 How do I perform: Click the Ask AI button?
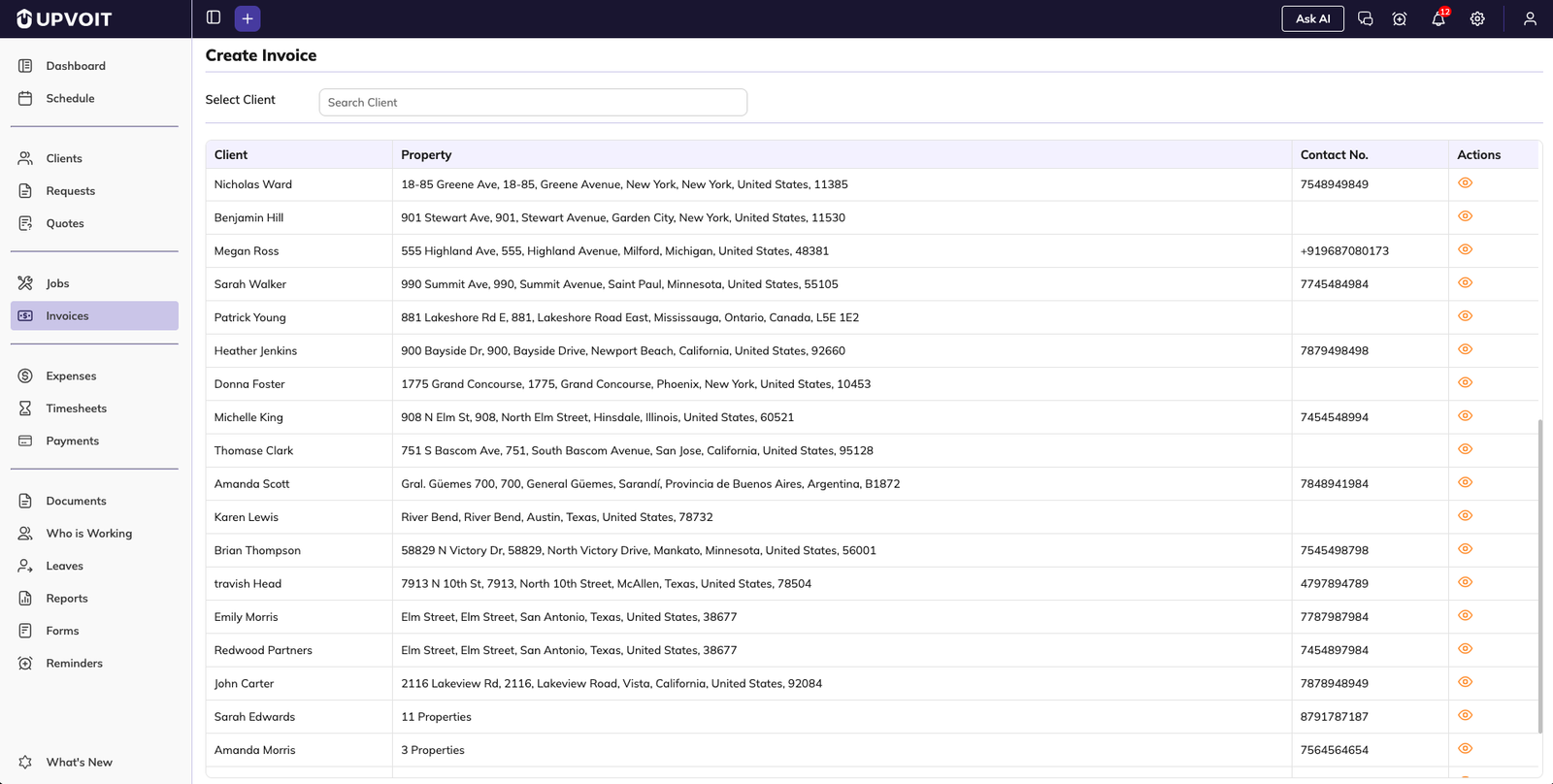pos(1312,18)
